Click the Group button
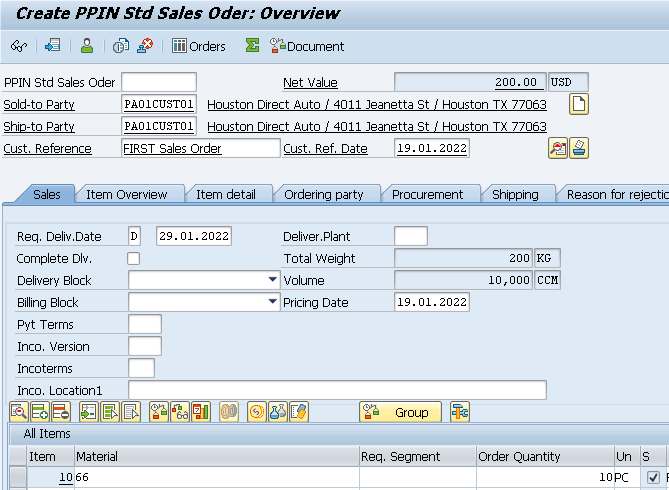The width and height of the screenshot is (669, 490). [400, 412]
